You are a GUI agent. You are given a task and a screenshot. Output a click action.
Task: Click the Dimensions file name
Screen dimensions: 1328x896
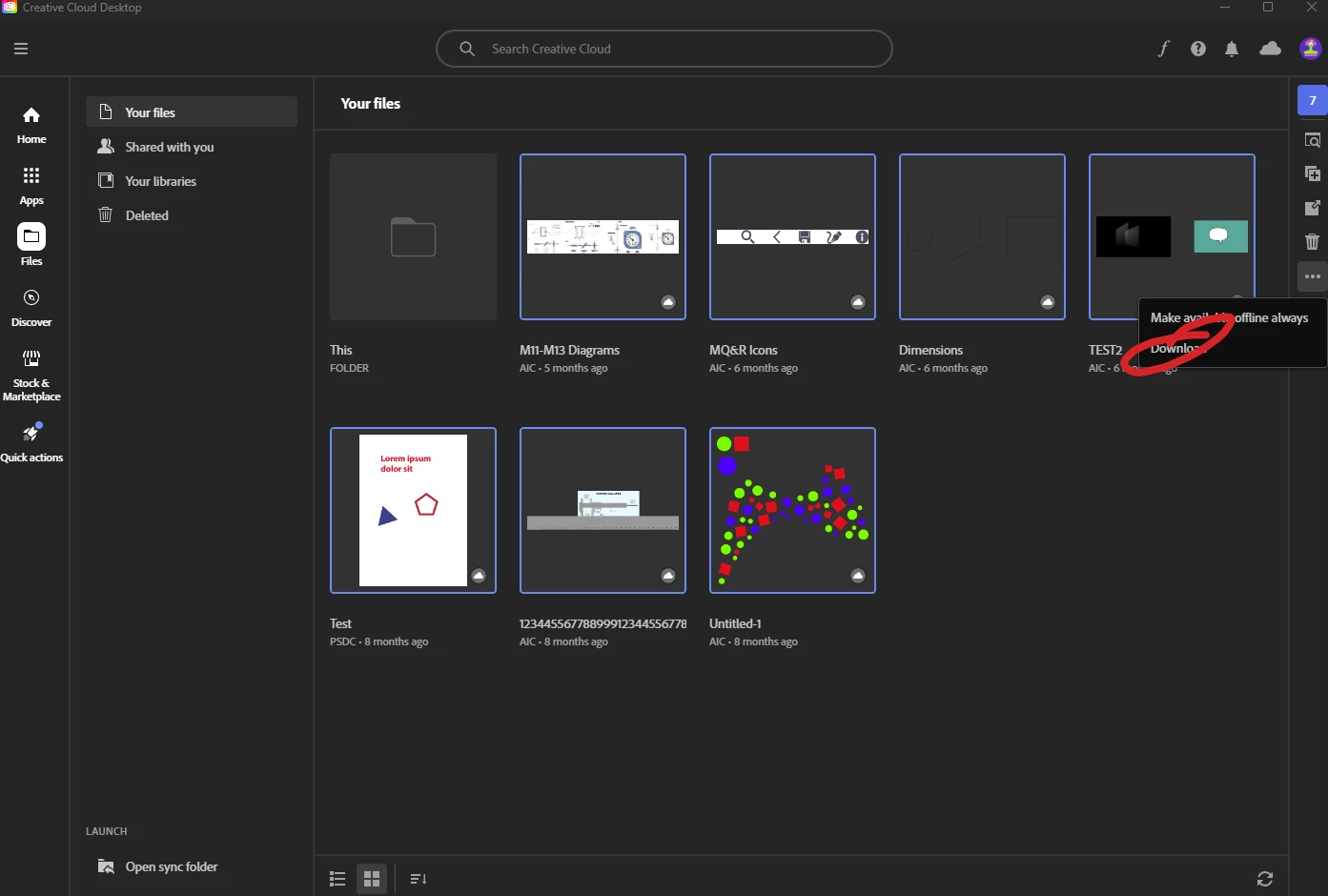coord(931,350)
